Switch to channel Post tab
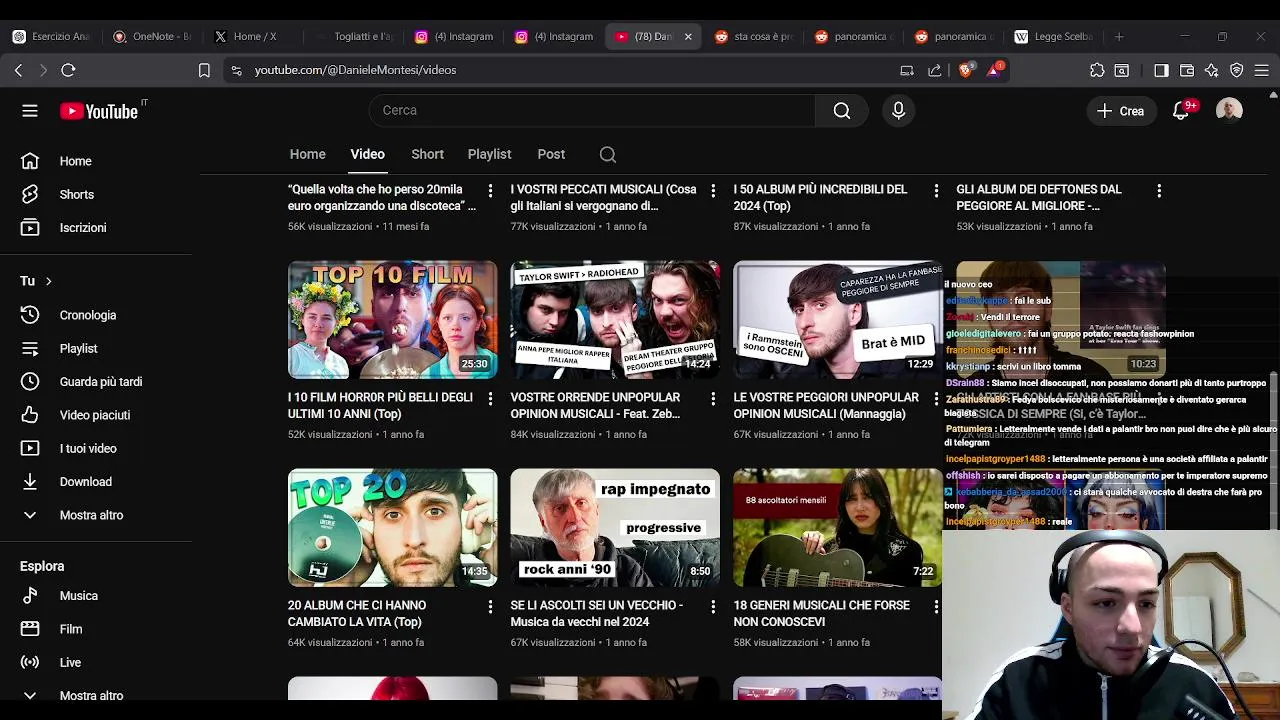 [551, 154]
